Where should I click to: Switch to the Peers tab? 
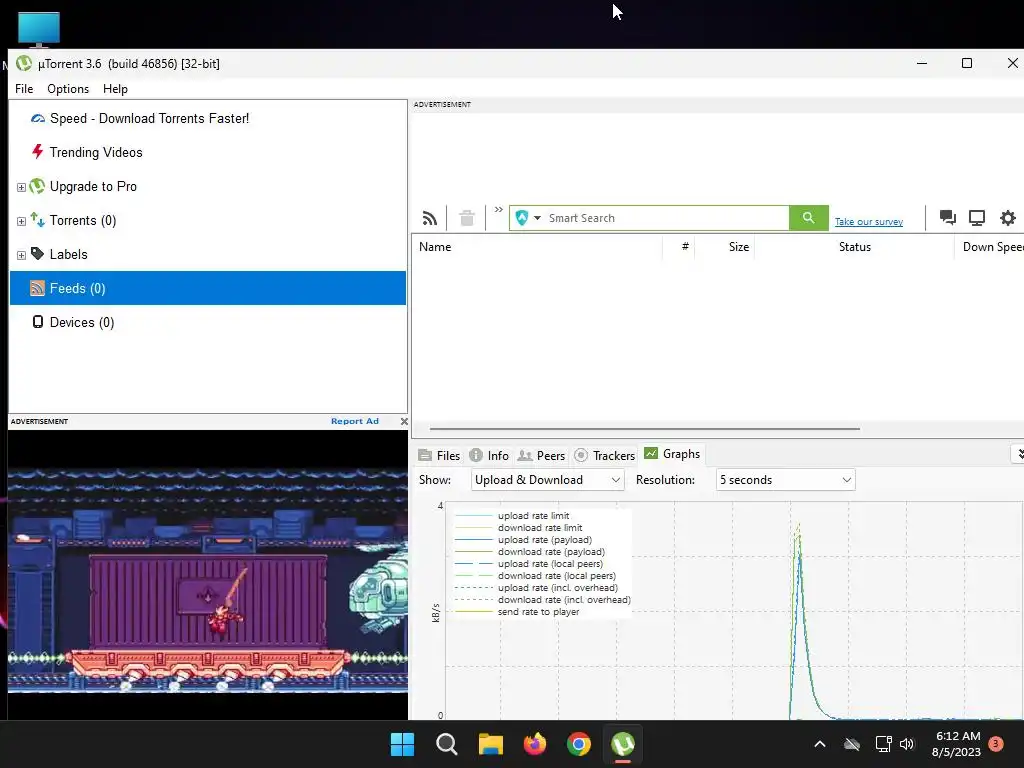[541, 455]
